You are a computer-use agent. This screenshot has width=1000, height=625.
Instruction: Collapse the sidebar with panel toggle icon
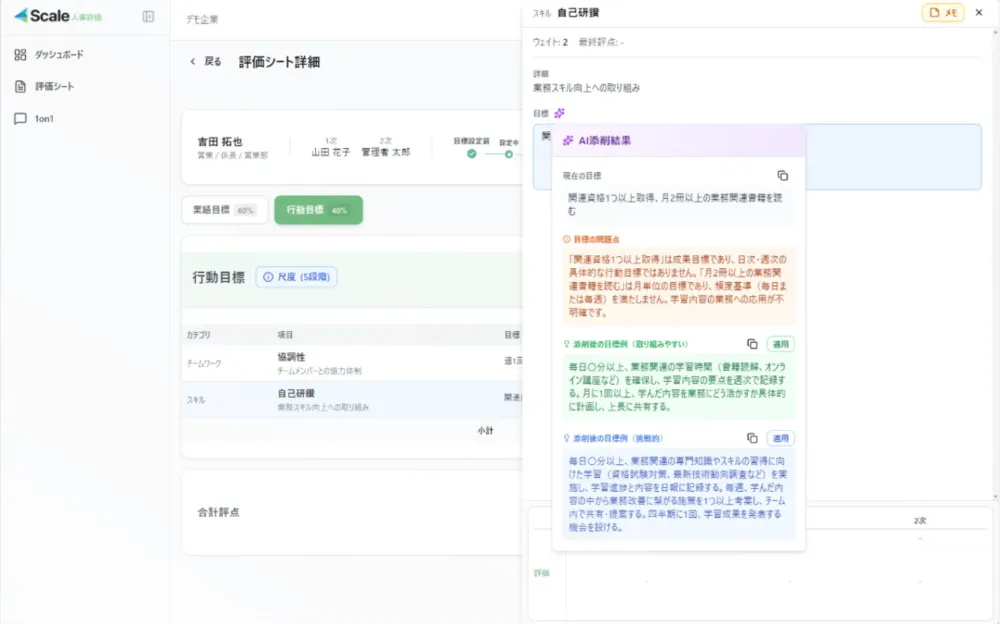[x=148, y=17]
